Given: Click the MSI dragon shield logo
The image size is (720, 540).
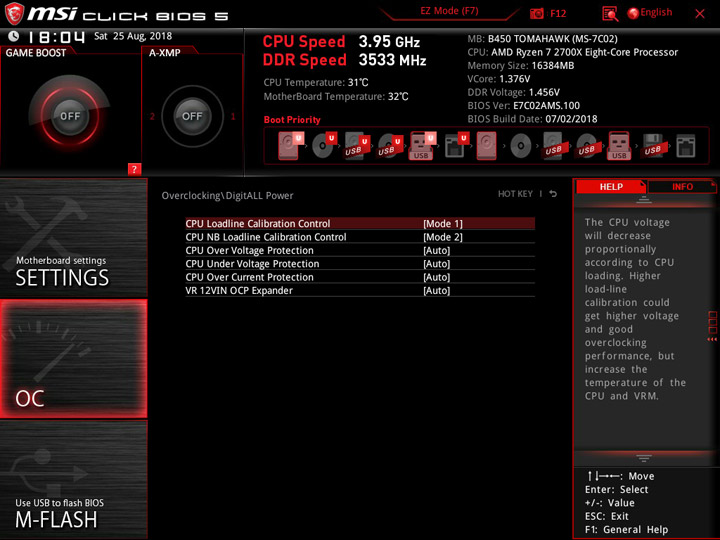Looking at the screenshot, I should click(x=14, y=14).
